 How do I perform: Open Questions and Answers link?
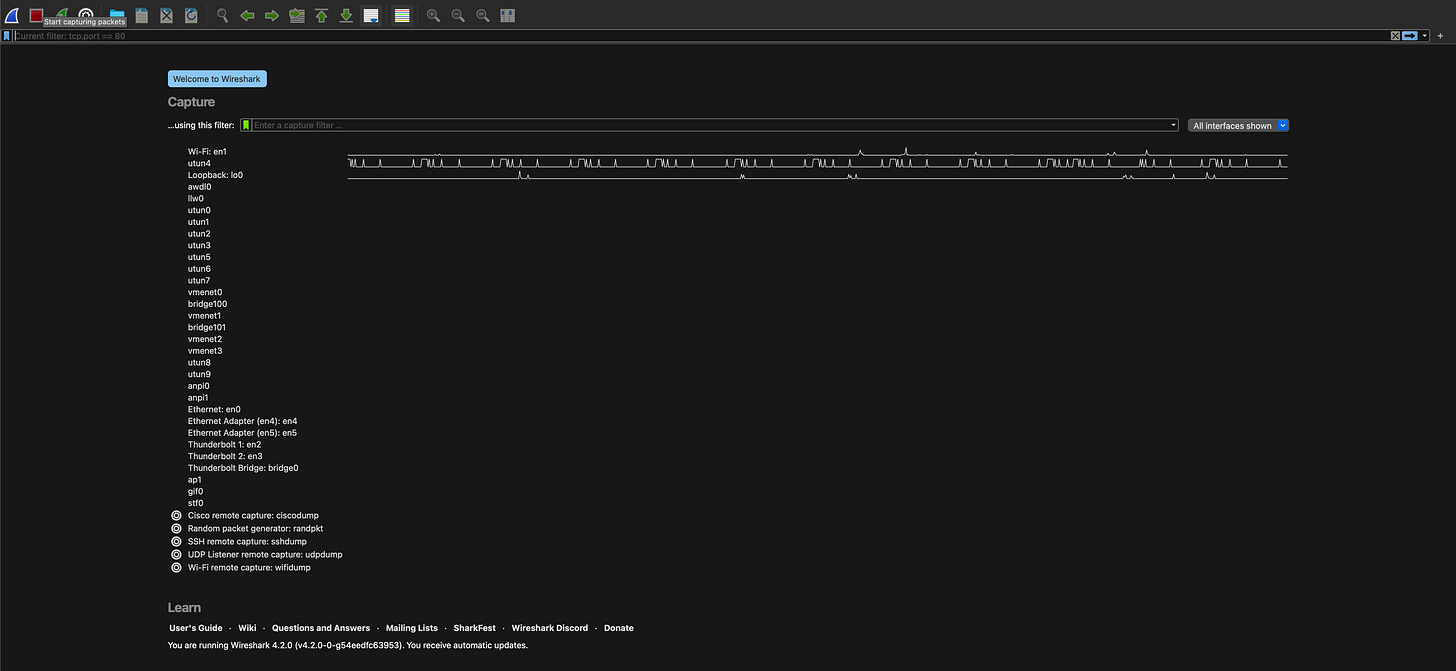pos(321,628)
